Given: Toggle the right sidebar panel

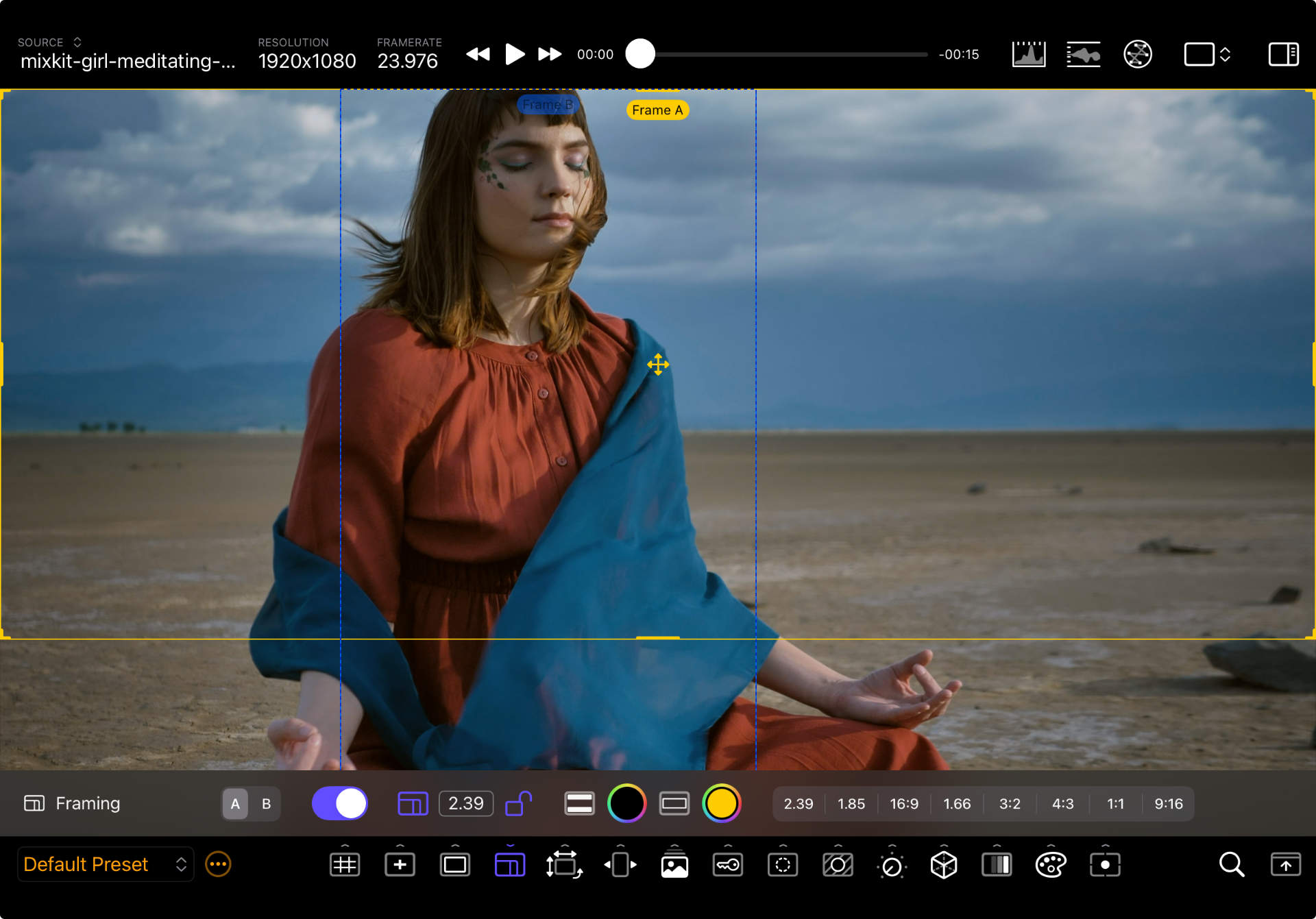Looking at the screenshot, I should (x=1283, y=54).
